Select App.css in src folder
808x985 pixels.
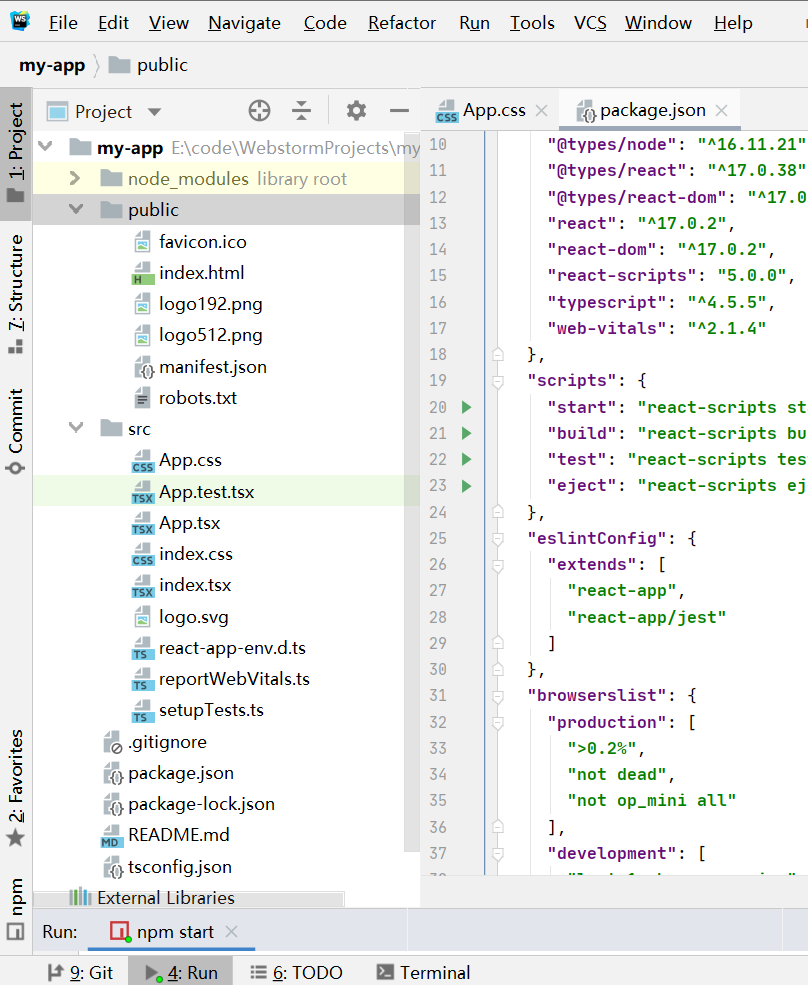click(190, 460)
